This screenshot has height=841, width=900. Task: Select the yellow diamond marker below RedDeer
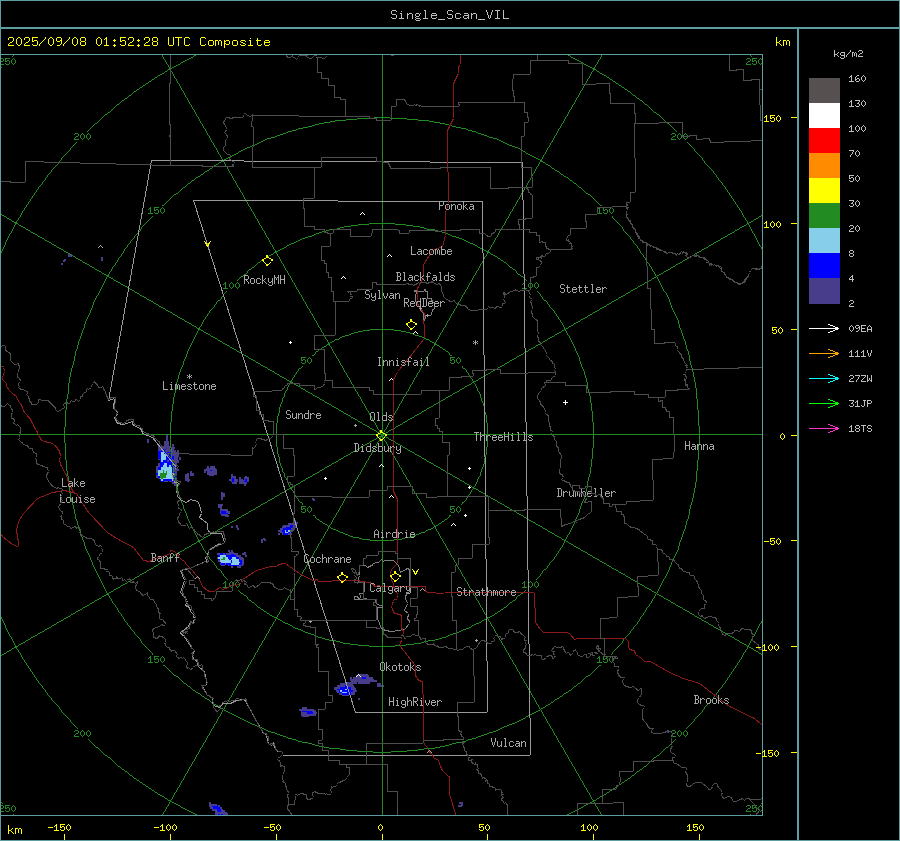(x=411, y=325)
